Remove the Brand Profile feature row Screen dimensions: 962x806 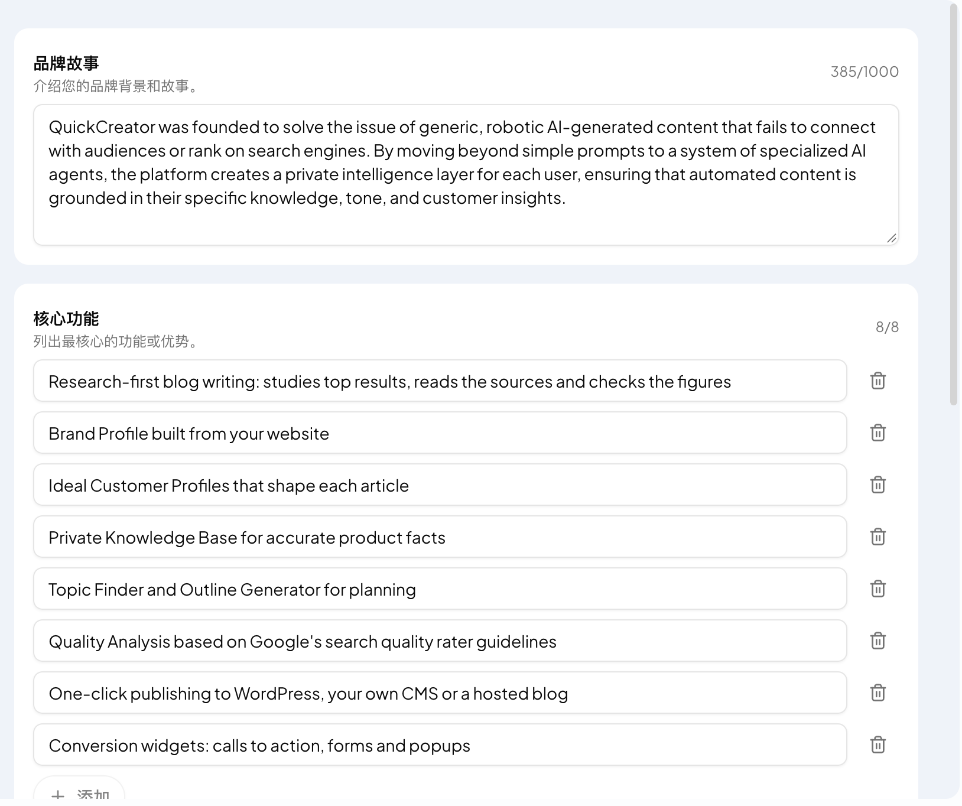pyautogui.click(x=878, y=433)
